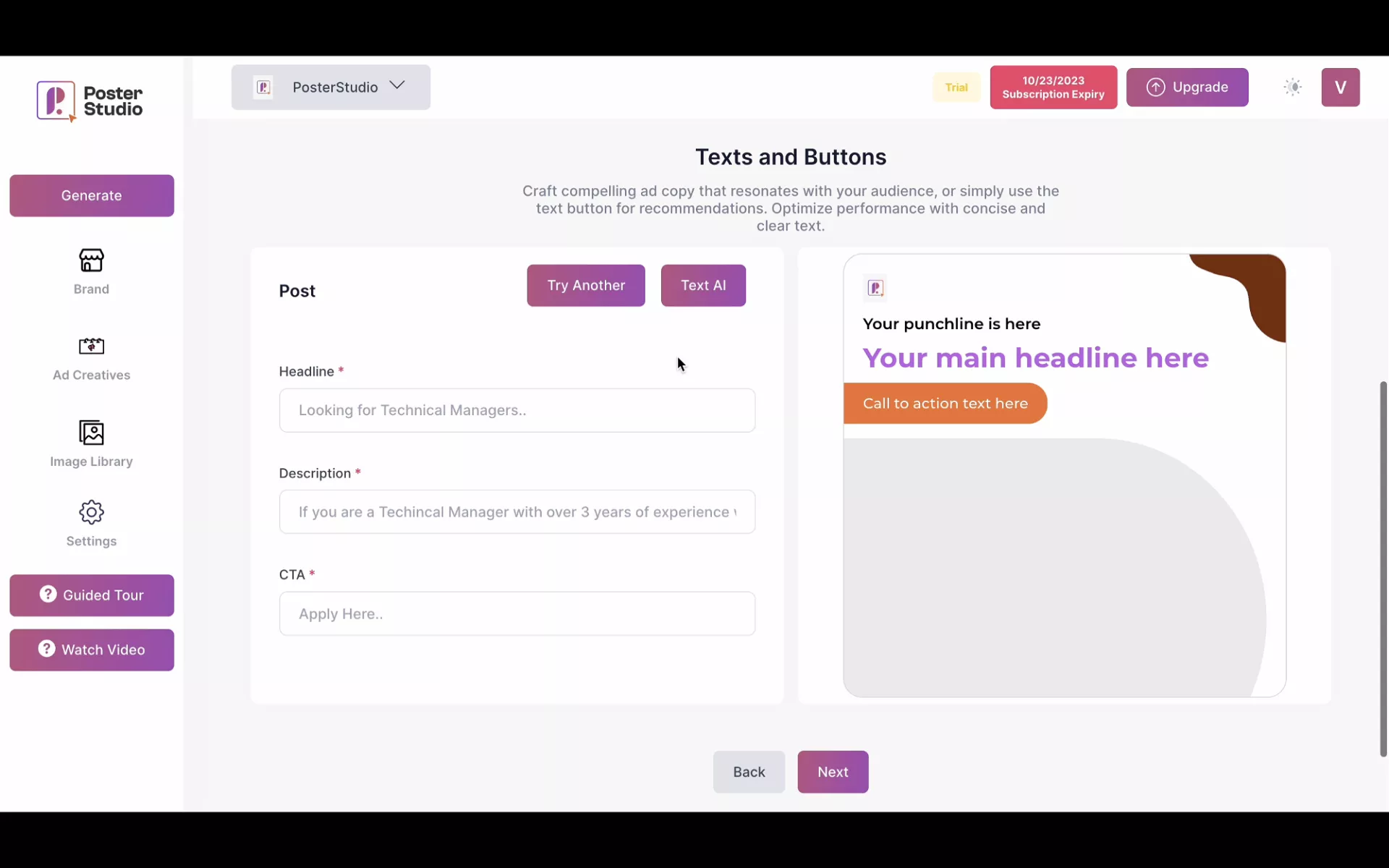Open the Brand storefront icon

coord(91,260)
